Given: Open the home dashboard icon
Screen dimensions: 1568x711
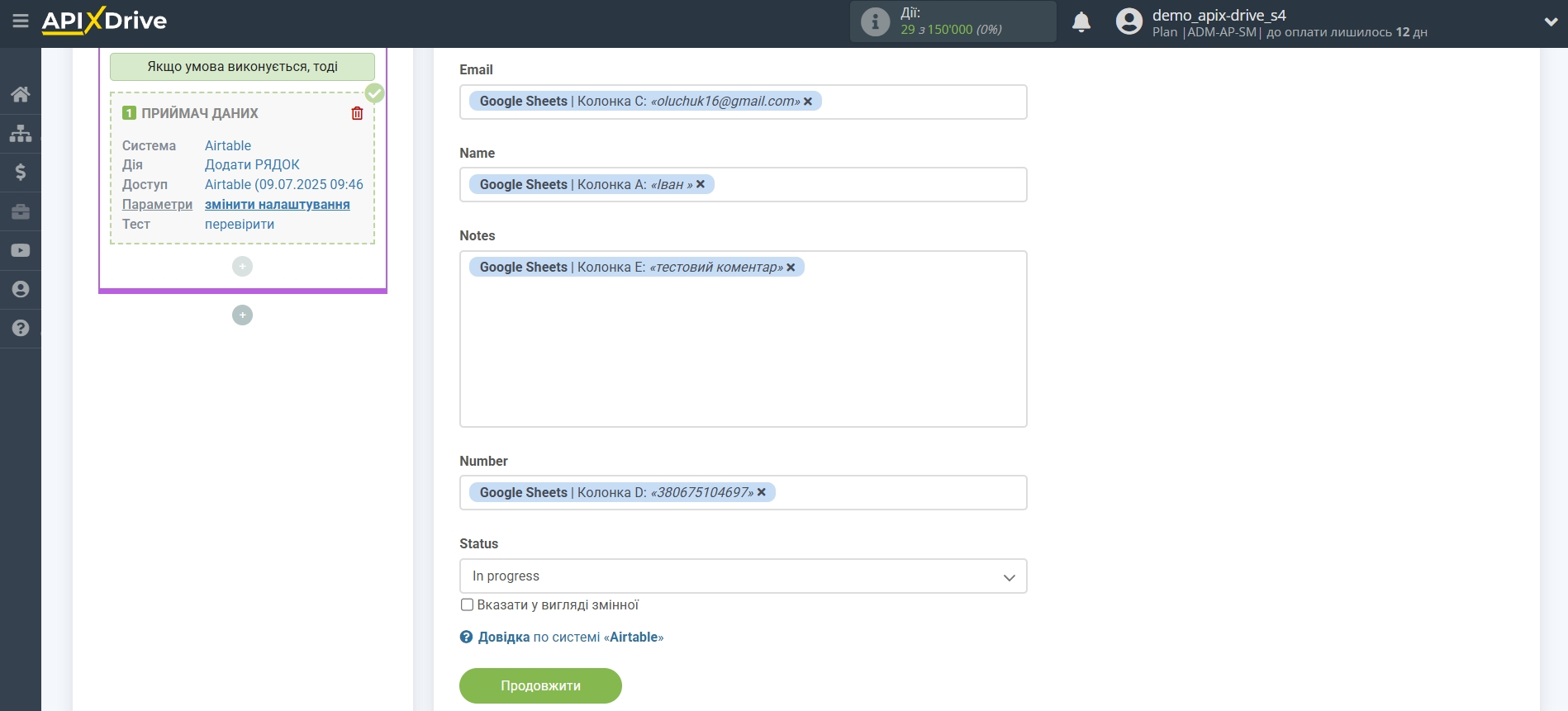Looking at the screenshot, I should (21, 94).
